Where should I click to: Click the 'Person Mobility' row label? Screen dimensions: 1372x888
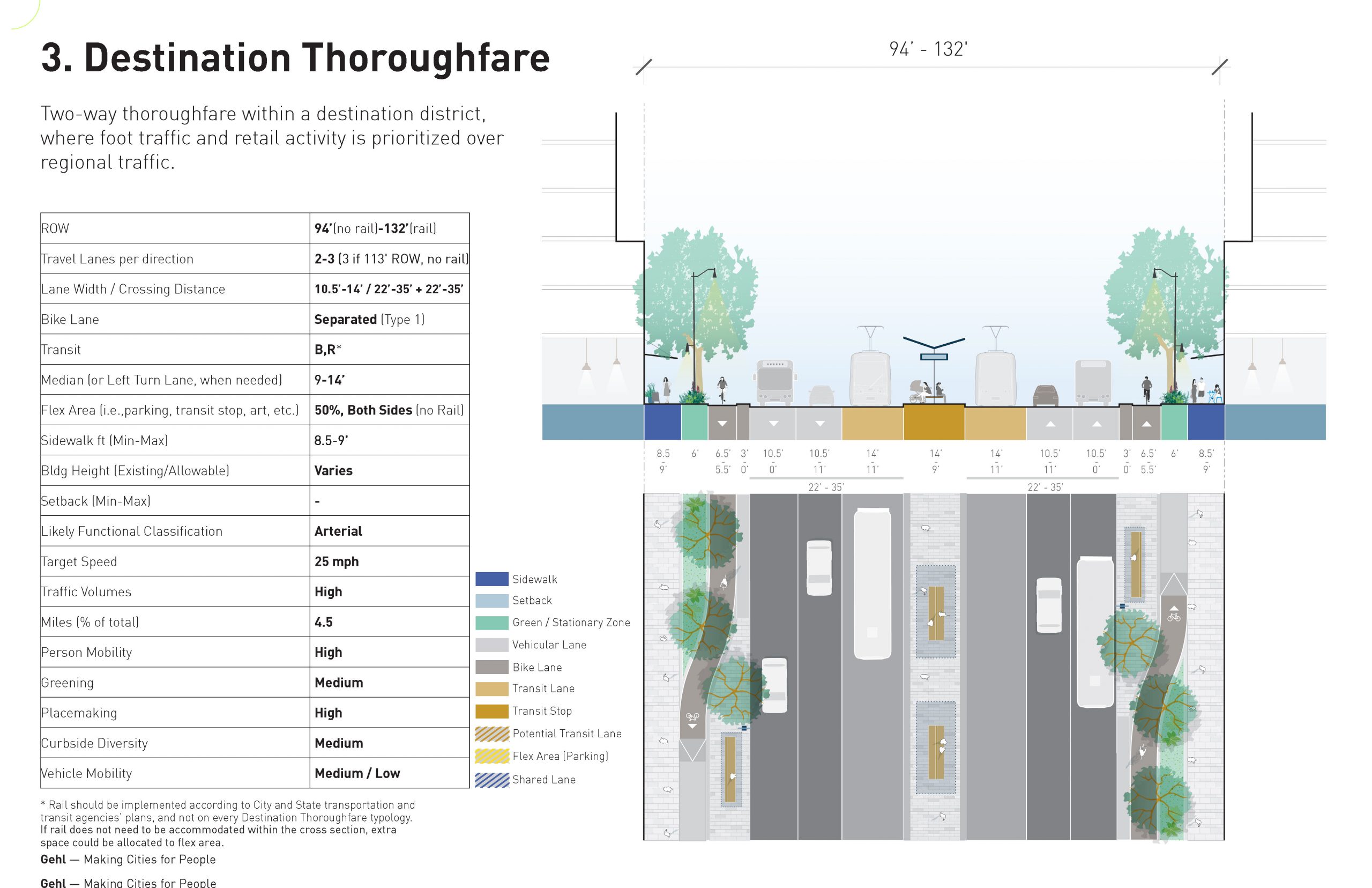[x=86, y=652]
